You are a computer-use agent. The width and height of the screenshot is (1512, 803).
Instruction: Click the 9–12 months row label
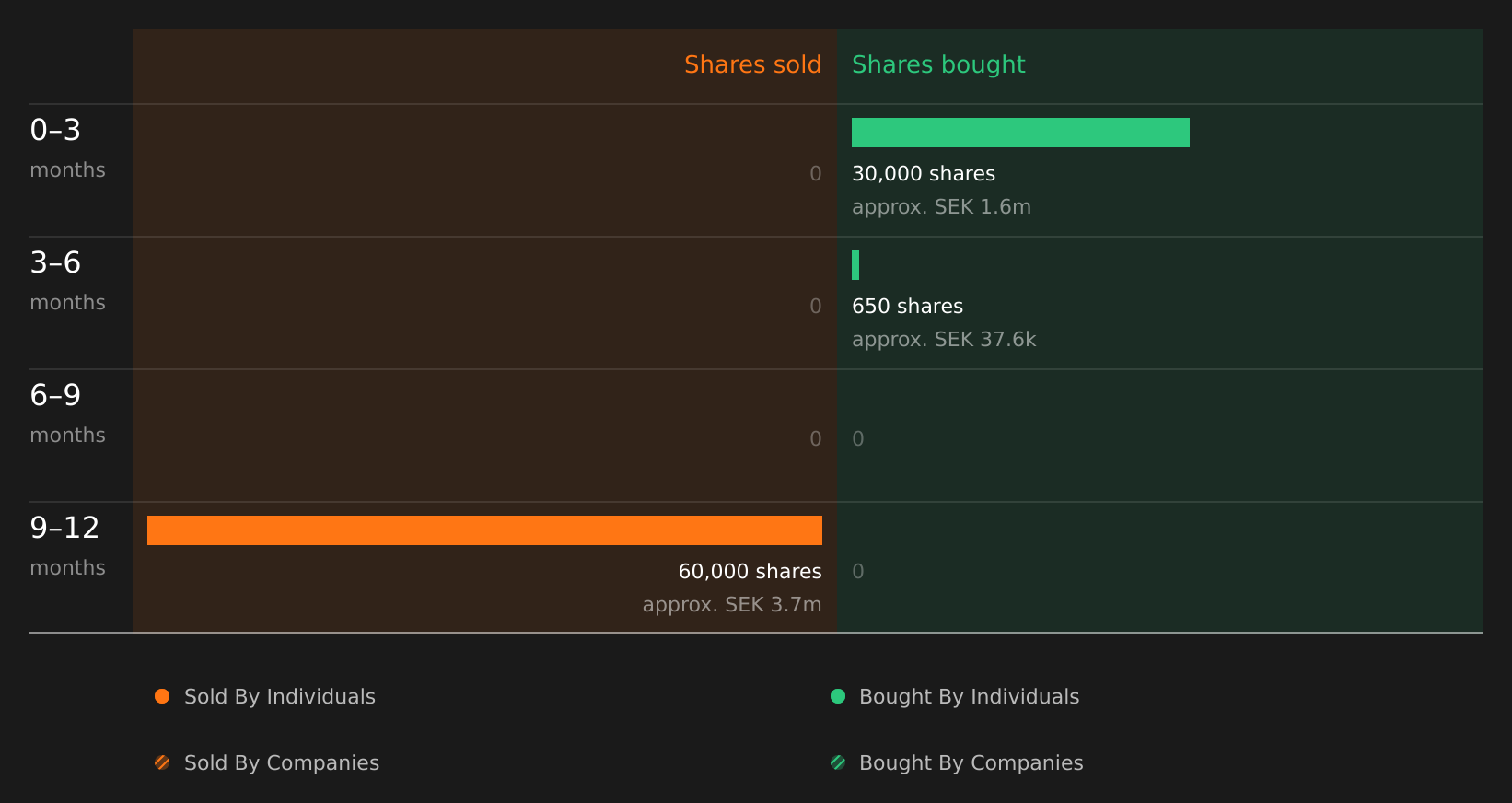click(68, 547)
